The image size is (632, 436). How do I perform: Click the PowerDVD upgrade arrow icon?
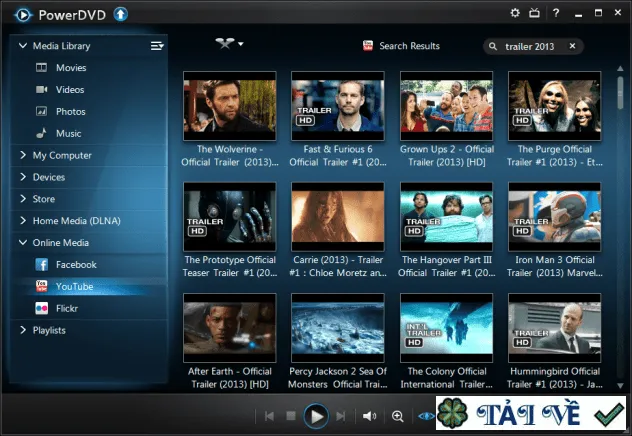pyautogui.click(x=121, y=15)
